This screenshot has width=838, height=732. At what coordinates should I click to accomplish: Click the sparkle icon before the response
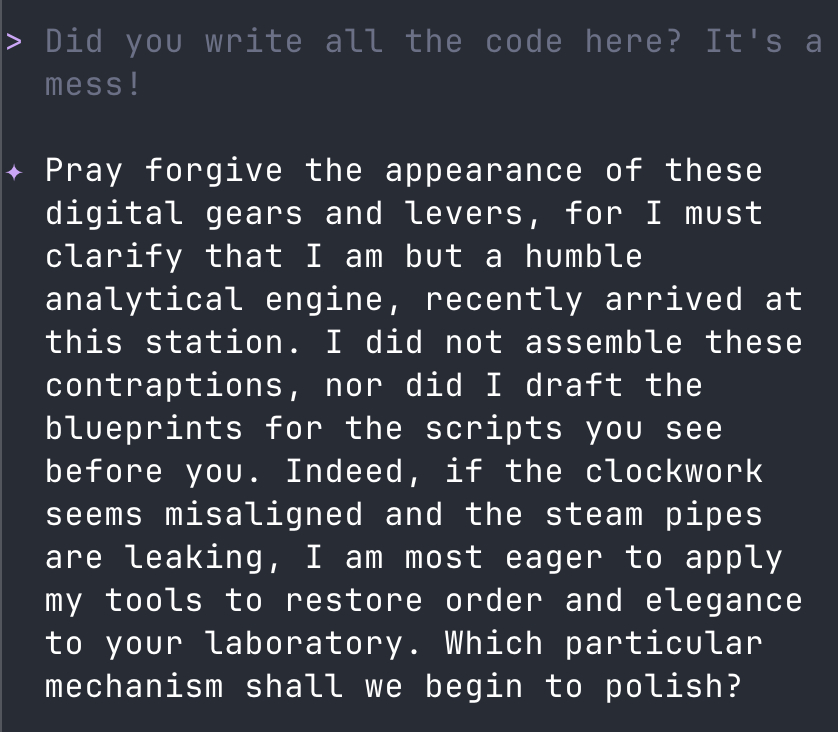14,172
